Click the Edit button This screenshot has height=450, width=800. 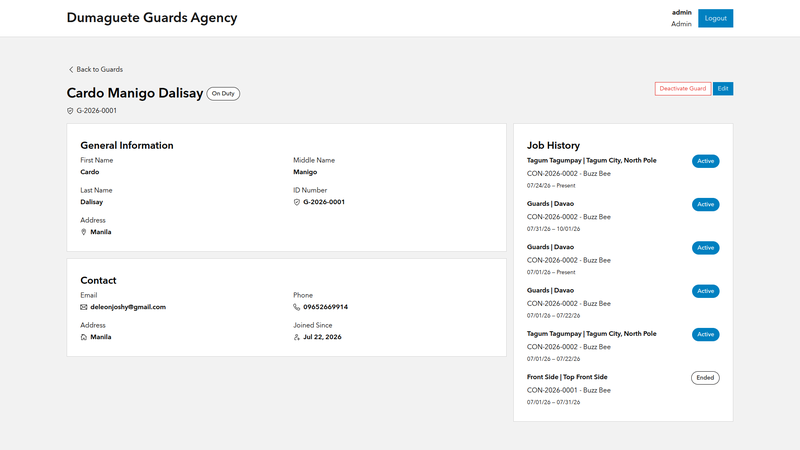tap(723, 89)
